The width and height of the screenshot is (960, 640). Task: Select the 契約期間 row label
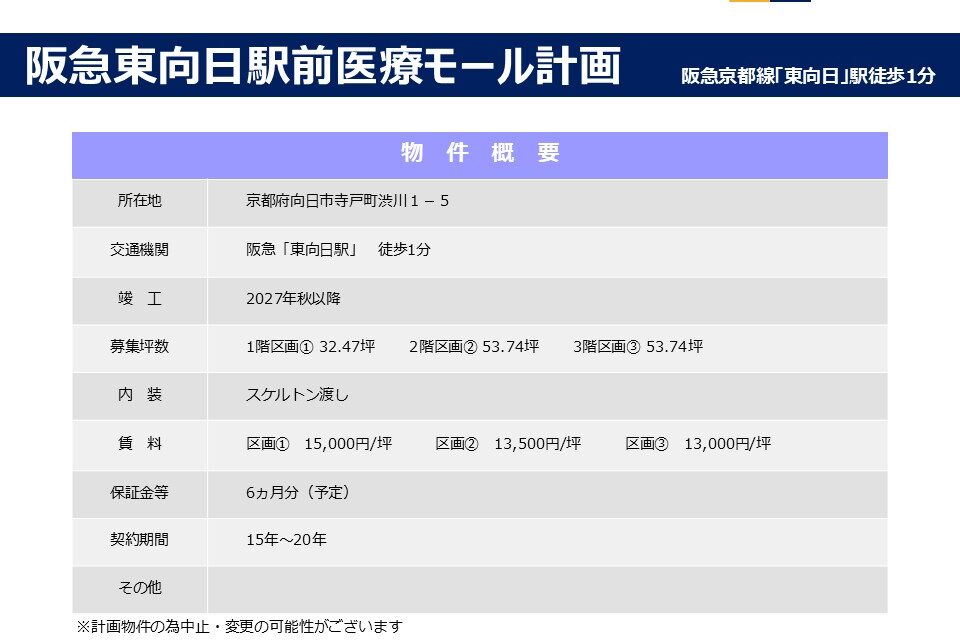[x=140, y=540]
